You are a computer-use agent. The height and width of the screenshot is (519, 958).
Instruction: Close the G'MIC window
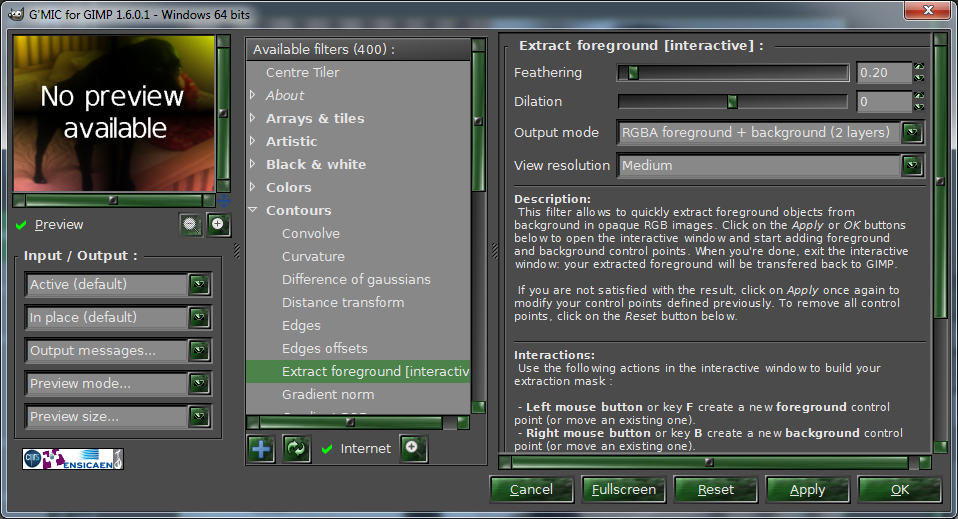(x=927, y=10)
